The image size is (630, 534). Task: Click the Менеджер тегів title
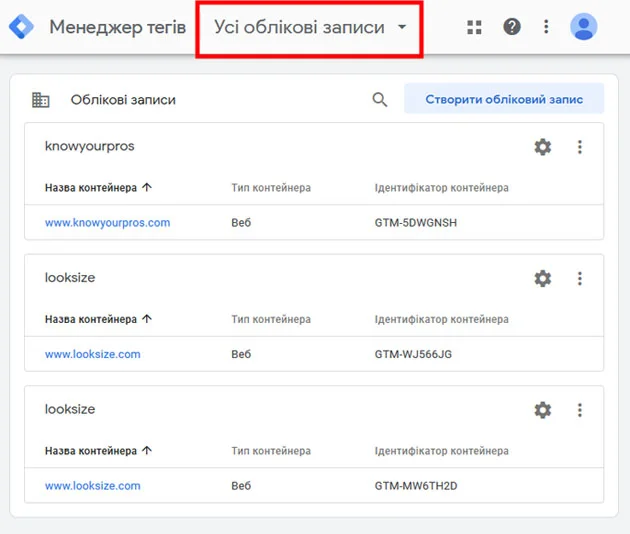(118, 27)
